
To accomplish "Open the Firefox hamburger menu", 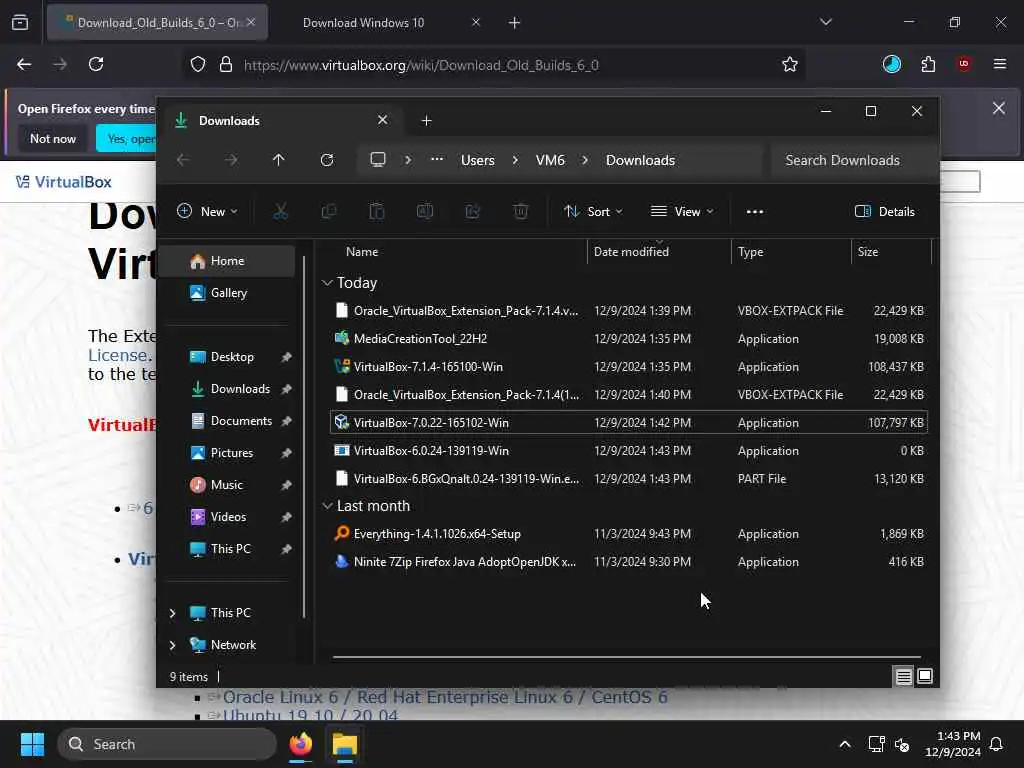I will pos(1000,64).
